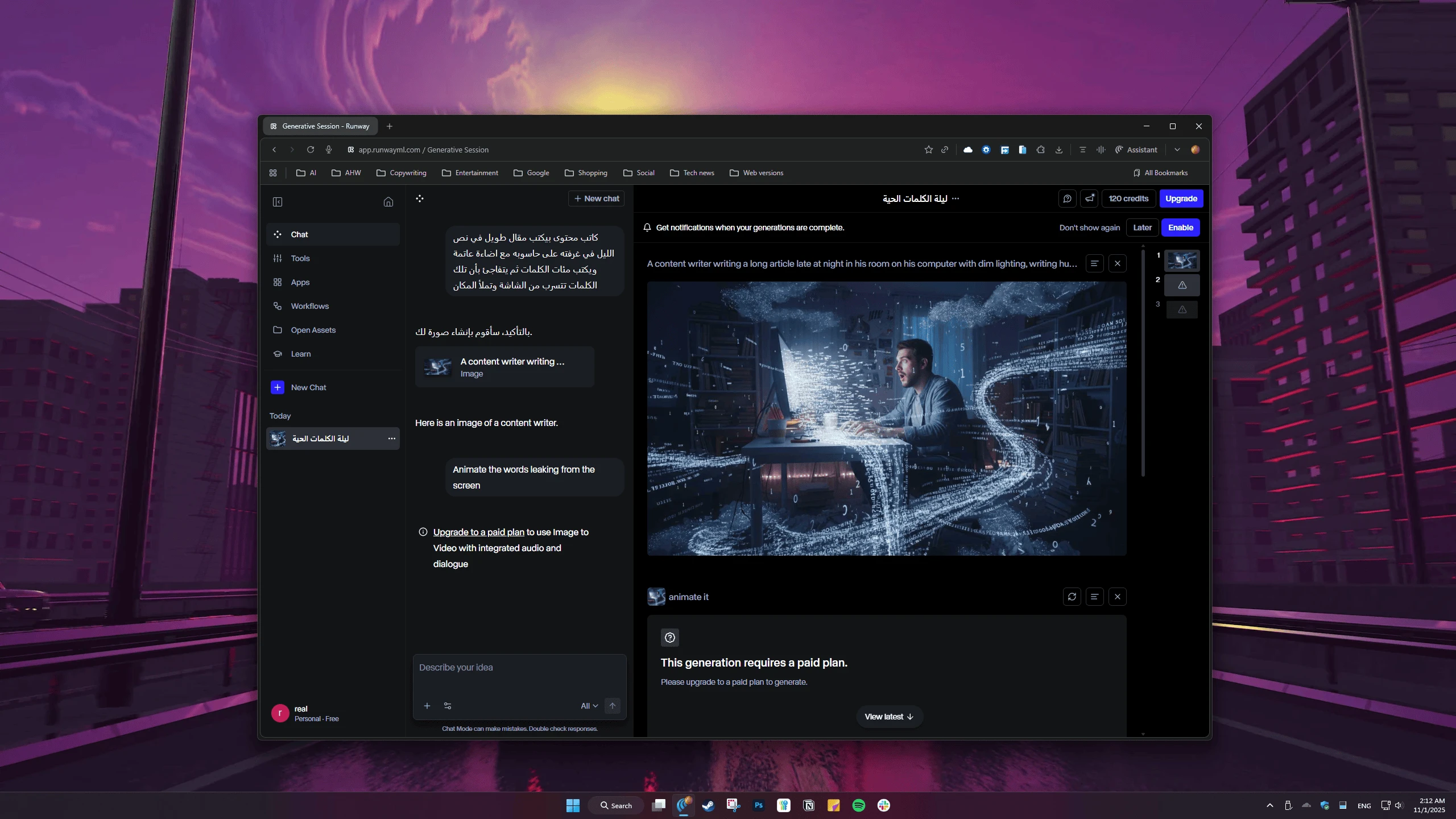Select Don't show again for notifications

(1089, 227)
